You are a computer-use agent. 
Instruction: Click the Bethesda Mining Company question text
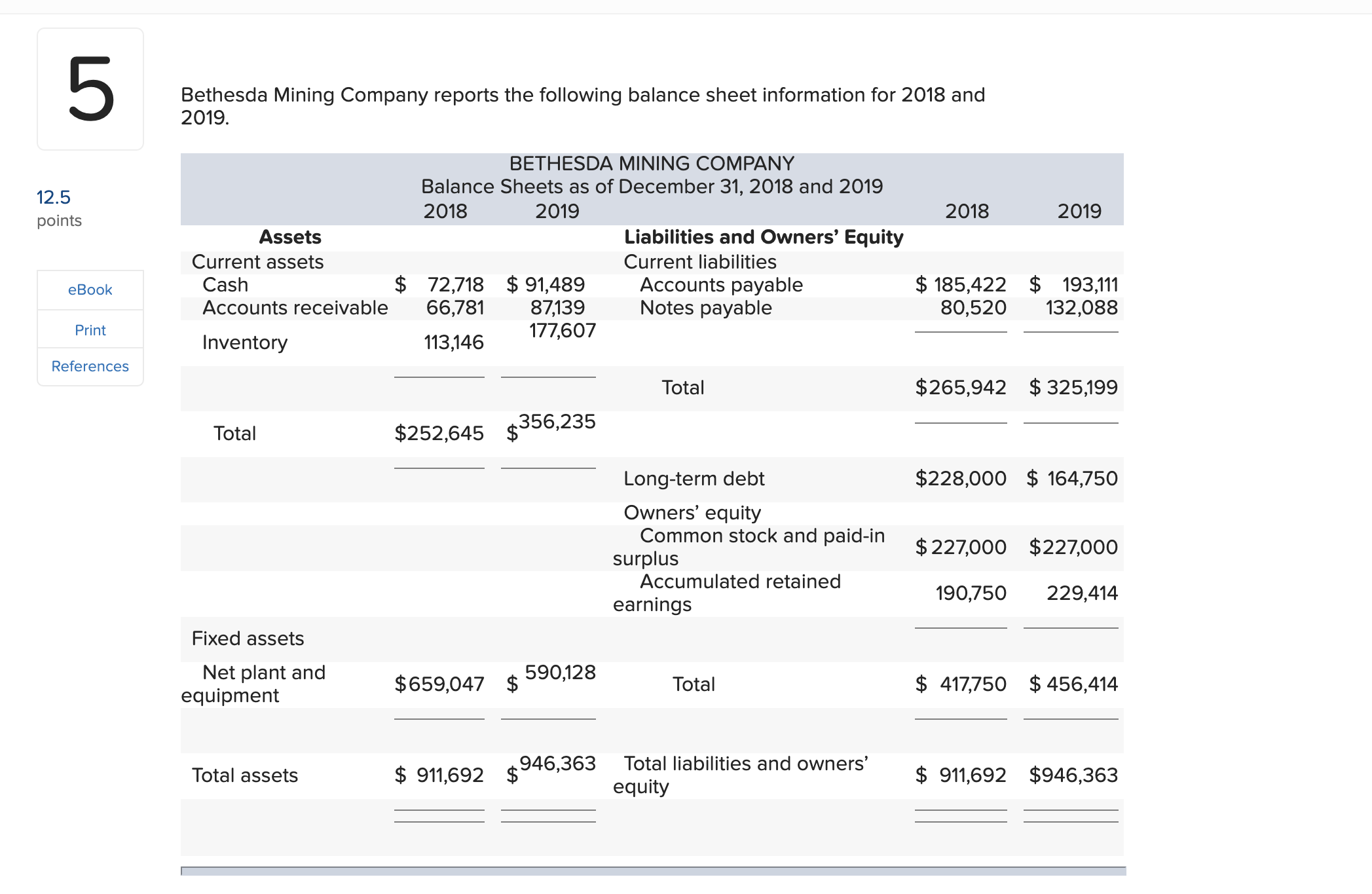coord(582,105)
